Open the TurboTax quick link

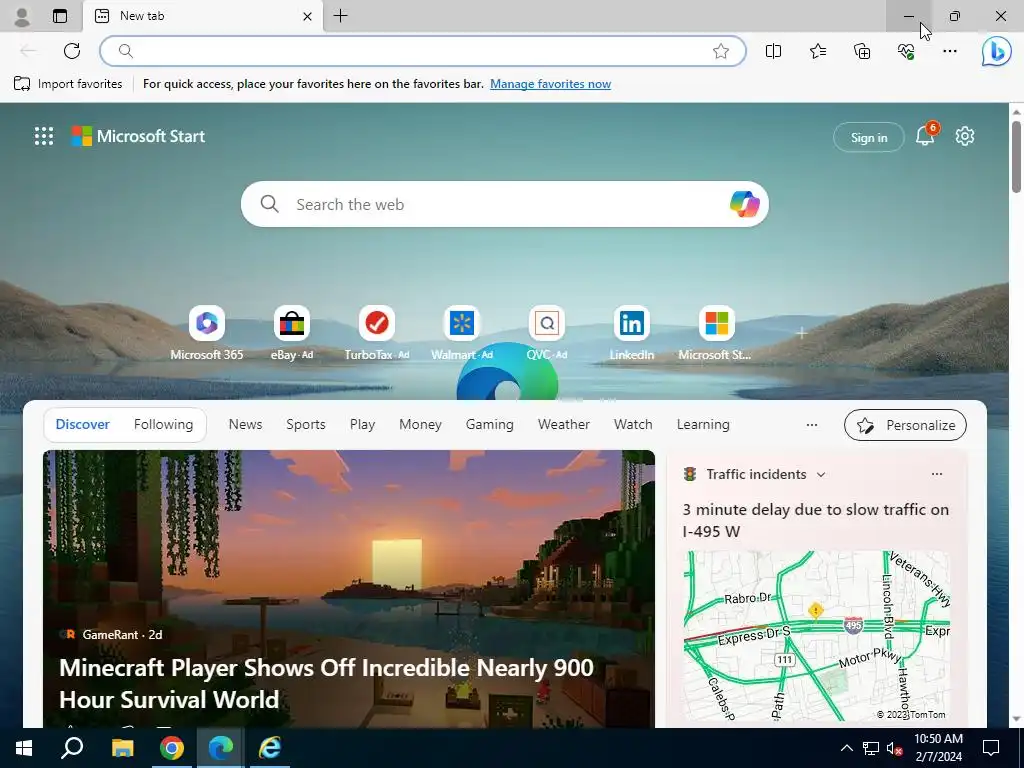[x=377, y=333]
